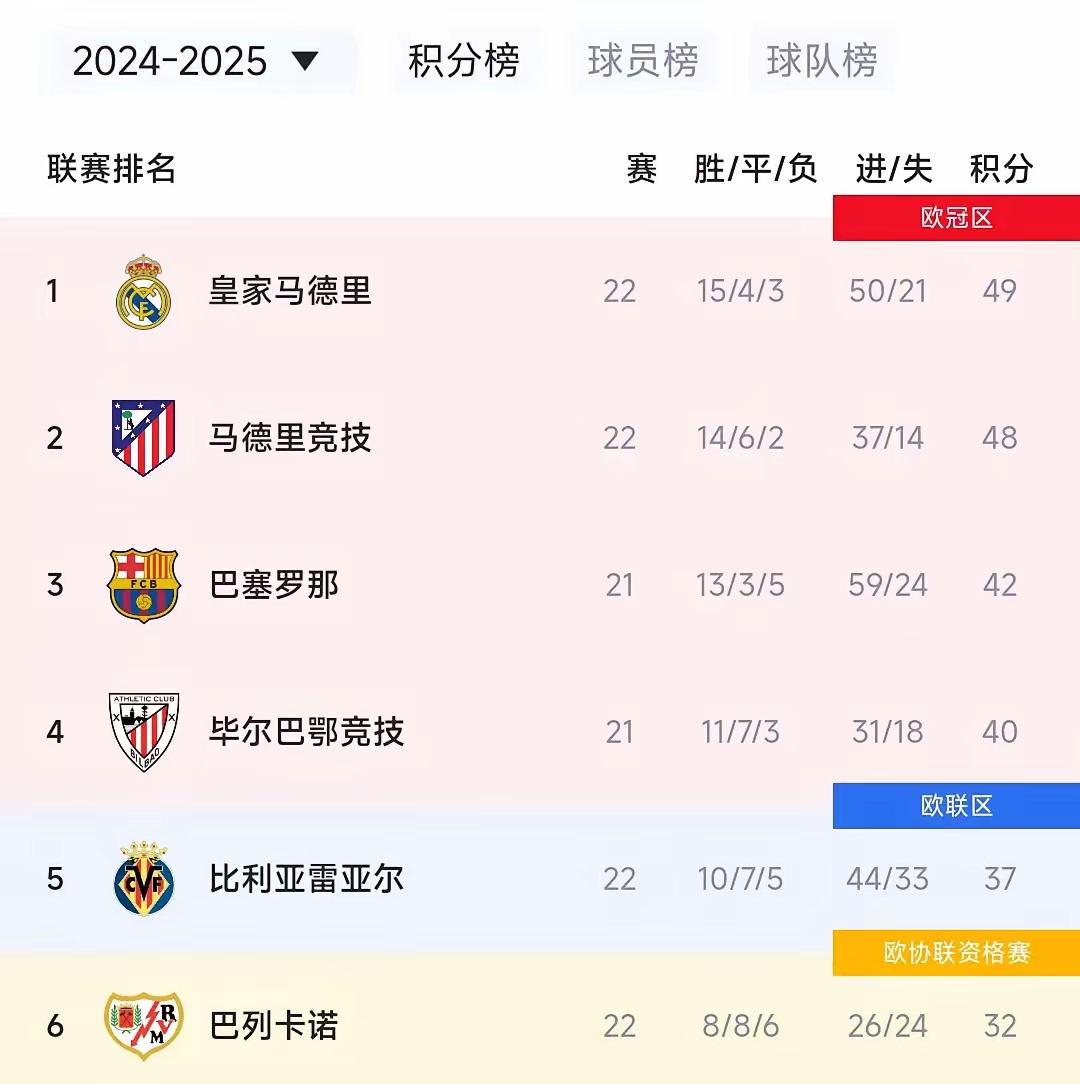Click the Villarreal club crest
This screenshot has height=1084, width=1080.
[x=142, y=878]
